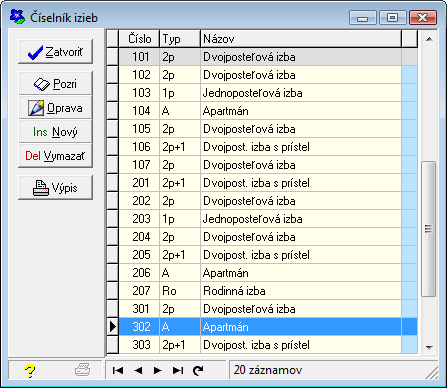The width and height of the screenshot is (447, 388).
Task: Add a record with Ins Nový
Action: pyautogui.click(x=55, y=132)
